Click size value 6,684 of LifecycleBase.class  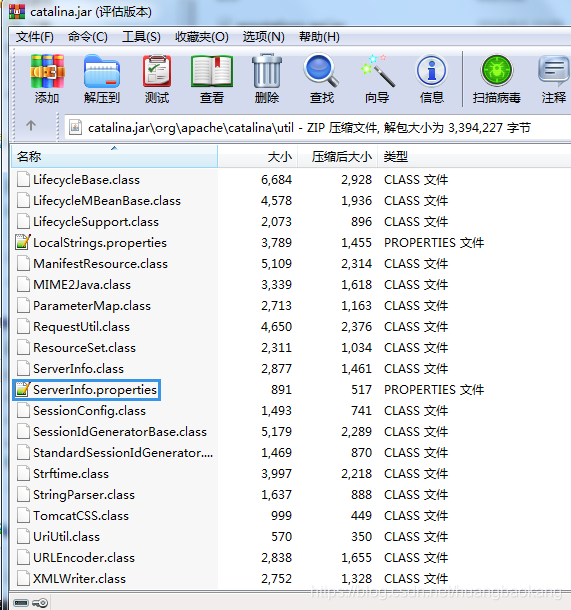point(277,180)
